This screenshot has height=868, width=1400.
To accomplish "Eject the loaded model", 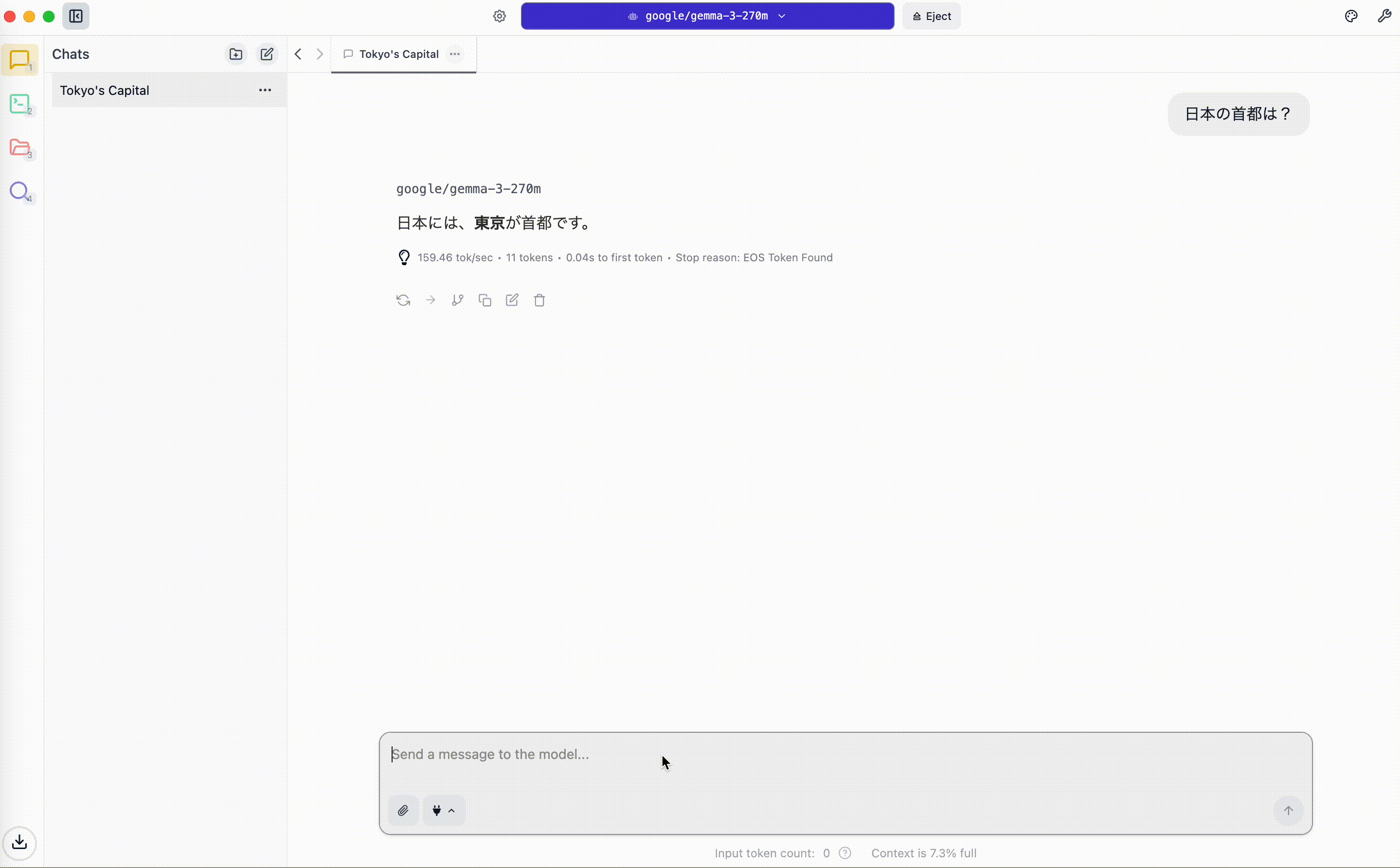I will (x=931, y=16).
